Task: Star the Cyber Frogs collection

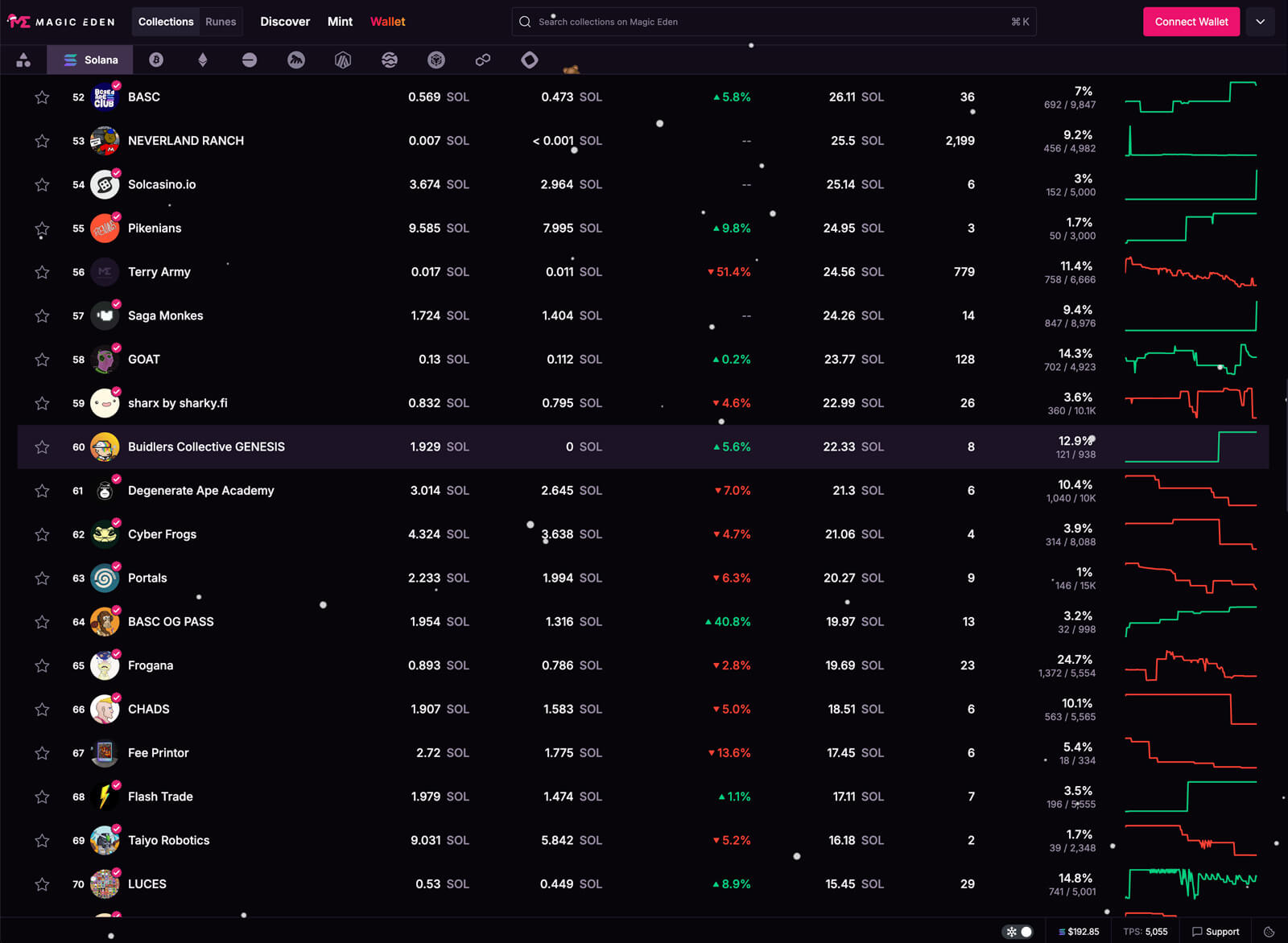Action: point(42,535)
